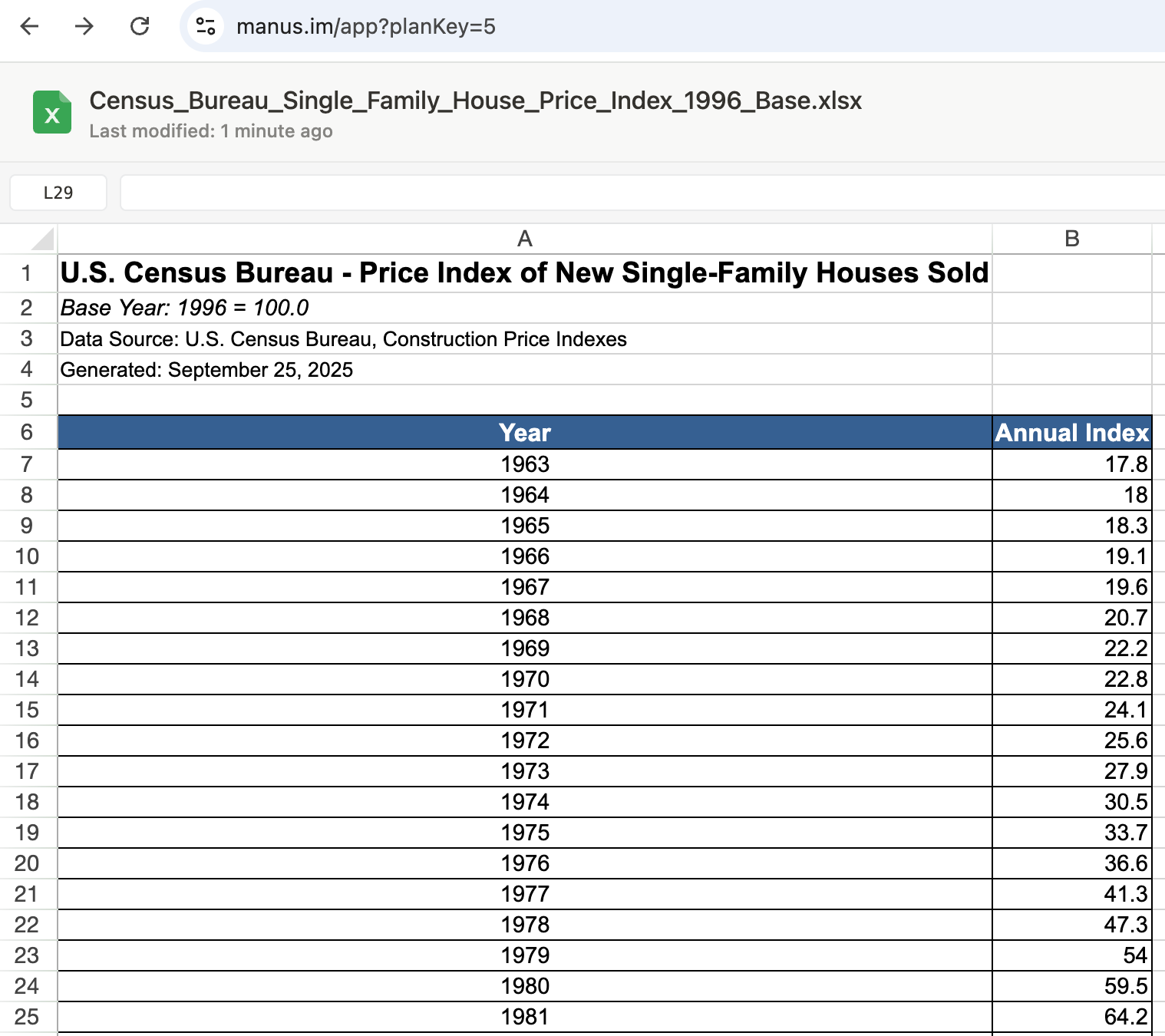Select index value 19.6
Viewport: 1165px width, 1036px height.
point(1072,587)
